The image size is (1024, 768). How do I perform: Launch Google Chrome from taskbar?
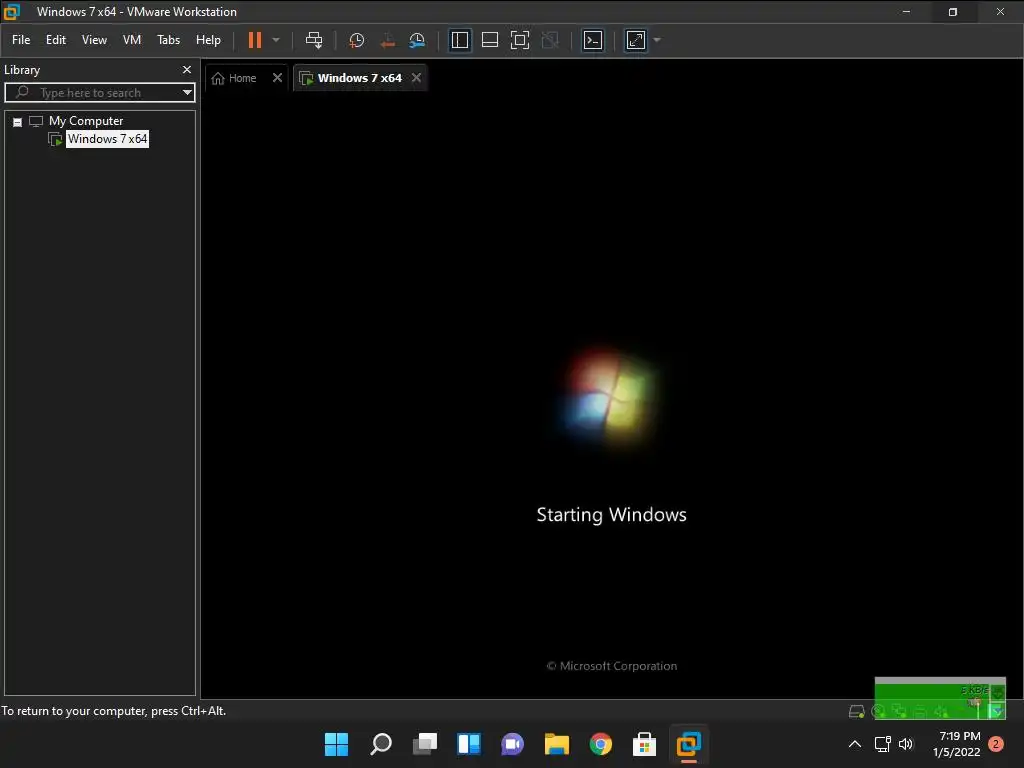[x=601, y=744]
